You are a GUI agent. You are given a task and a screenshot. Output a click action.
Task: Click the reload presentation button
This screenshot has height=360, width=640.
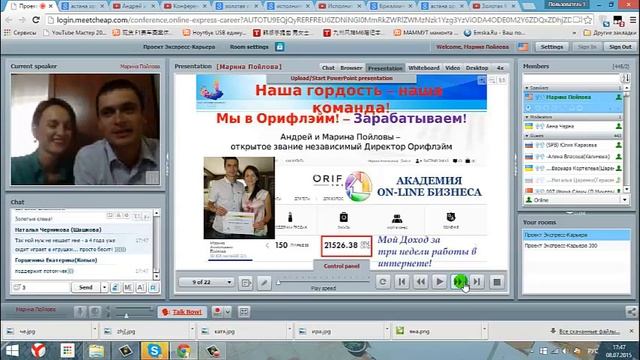click(382, 282)
